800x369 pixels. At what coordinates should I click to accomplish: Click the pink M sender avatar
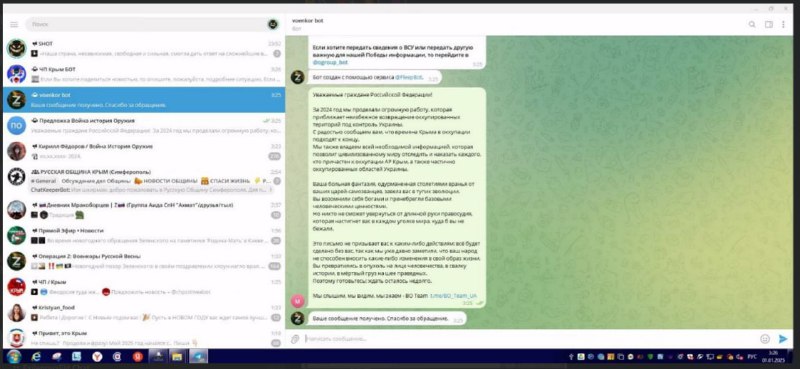pyautogui.click(x=297, y=301)
